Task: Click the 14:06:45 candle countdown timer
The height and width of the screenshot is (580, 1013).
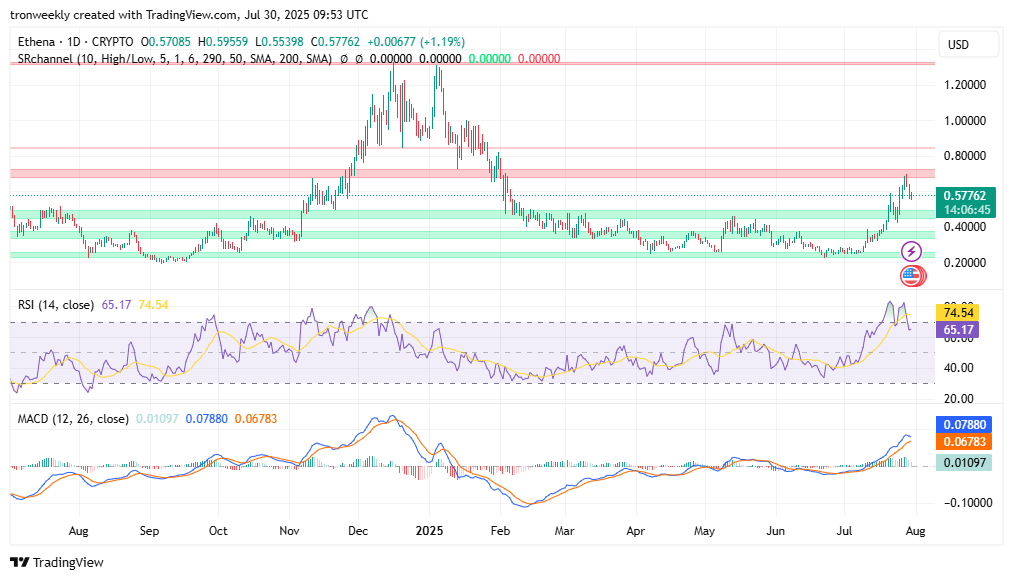Action: [x=965, y=210]
